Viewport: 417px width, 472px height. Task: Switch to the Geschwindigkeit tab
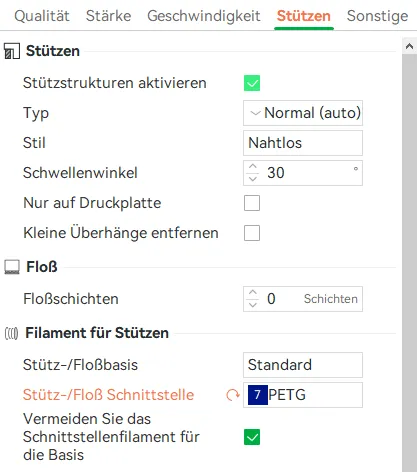point(204,16)
